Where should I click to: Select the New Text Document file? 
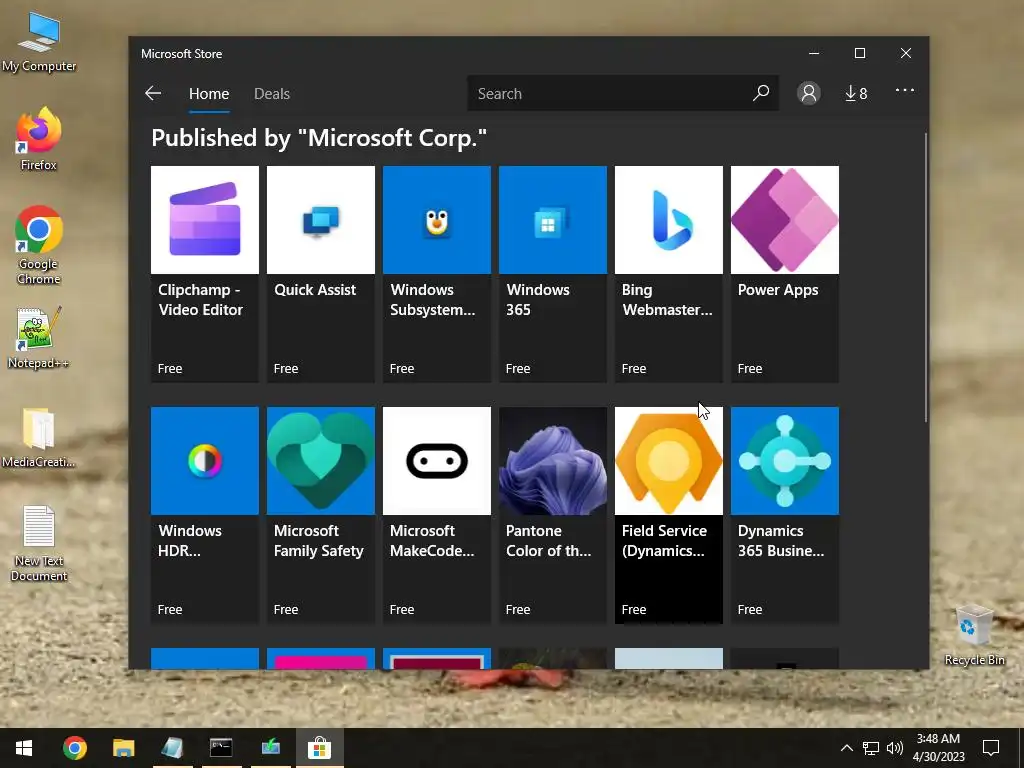tap(39, 543)
